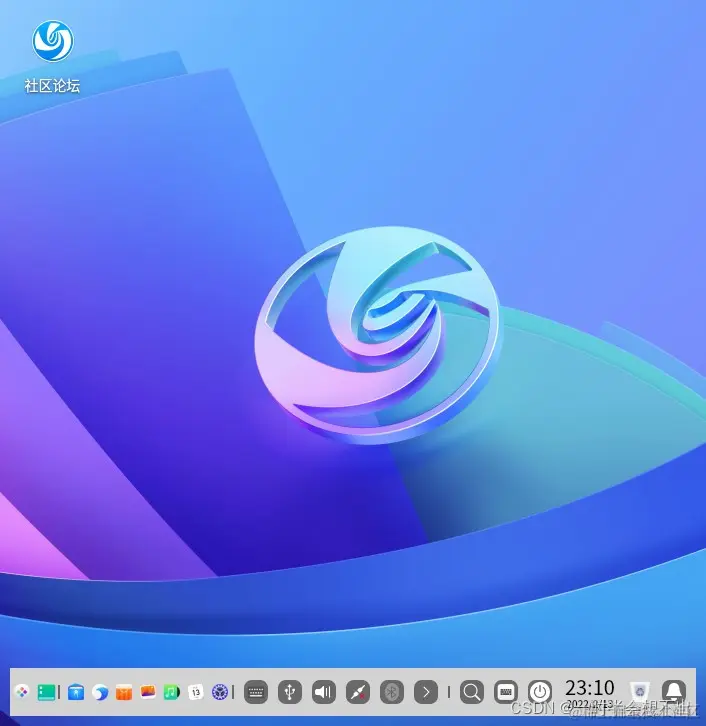Launch the Deepin browser from the dock
This screenshot has width=706, height=726.
(100, 692)
